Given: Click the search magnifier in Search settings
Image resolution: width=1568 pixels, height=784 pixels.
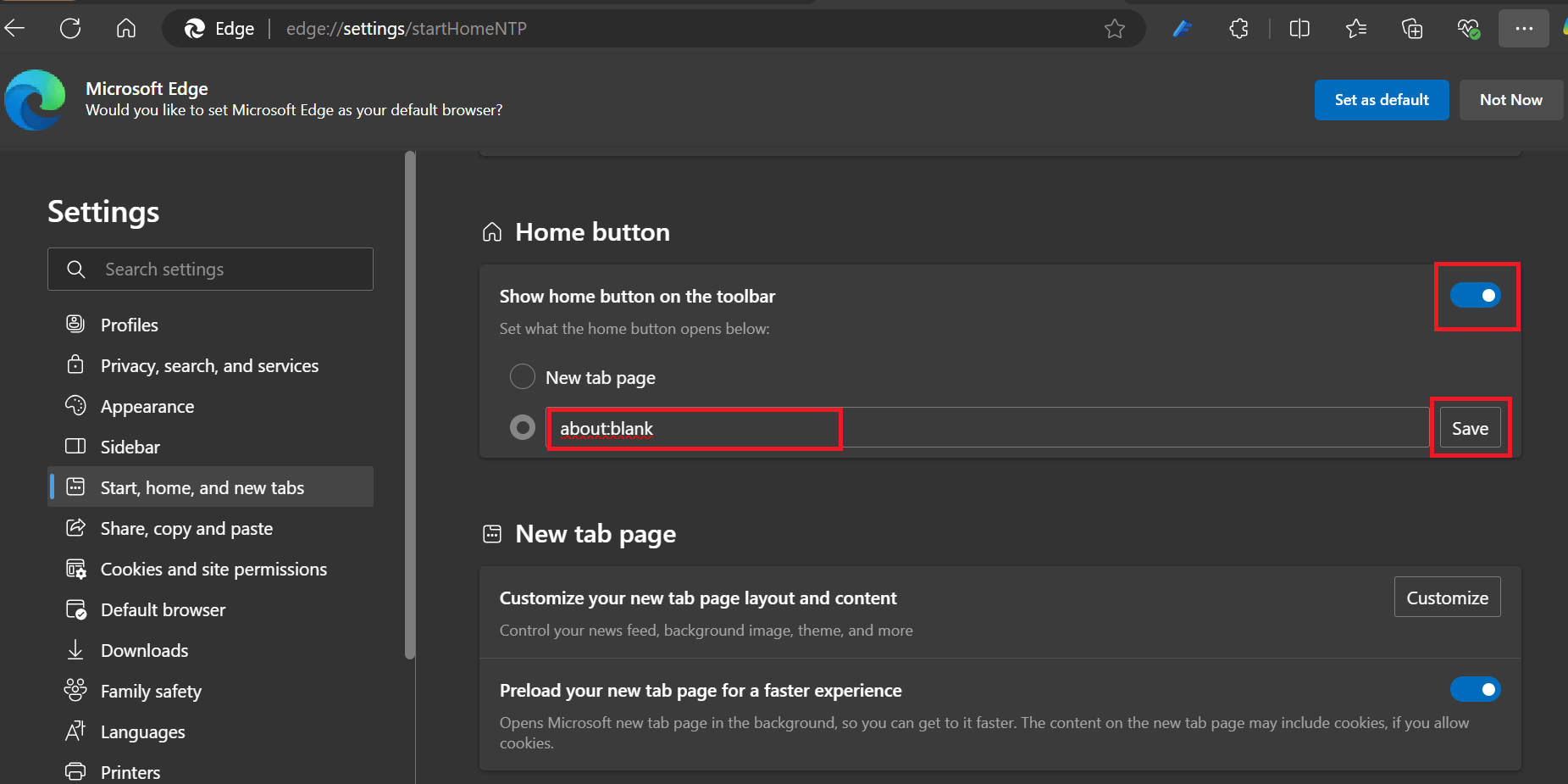Looking at the screenshot, I should point(76,270).
